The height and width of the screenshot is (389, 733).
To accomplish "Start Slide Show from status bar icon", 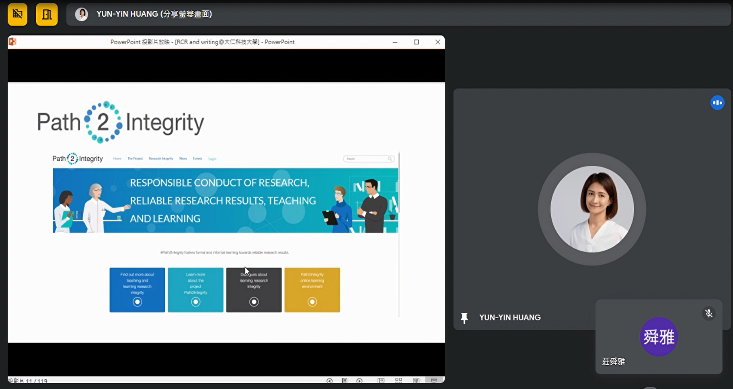I will point(434,381).
